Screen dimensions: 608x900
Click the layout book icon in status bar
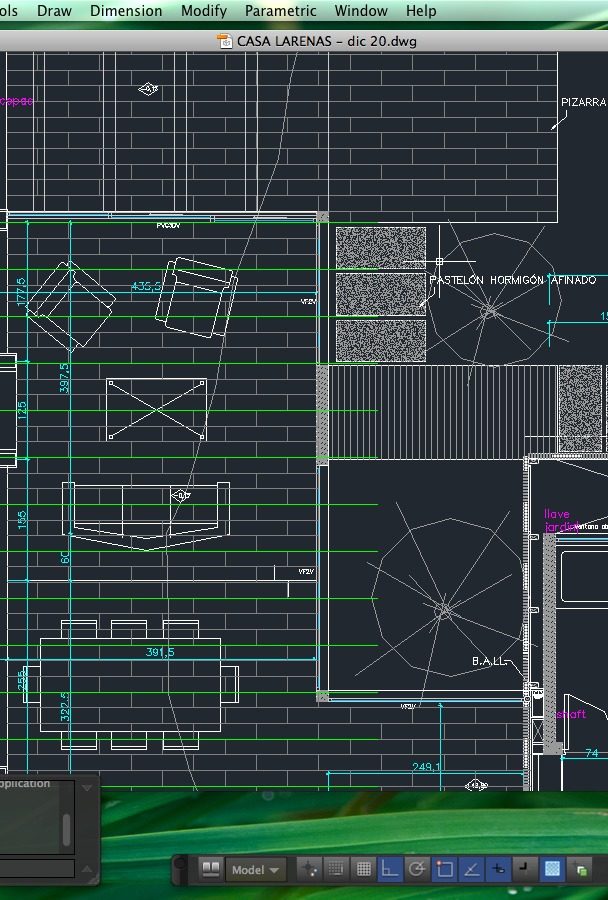pyautogui.click(x=211, y=869)
